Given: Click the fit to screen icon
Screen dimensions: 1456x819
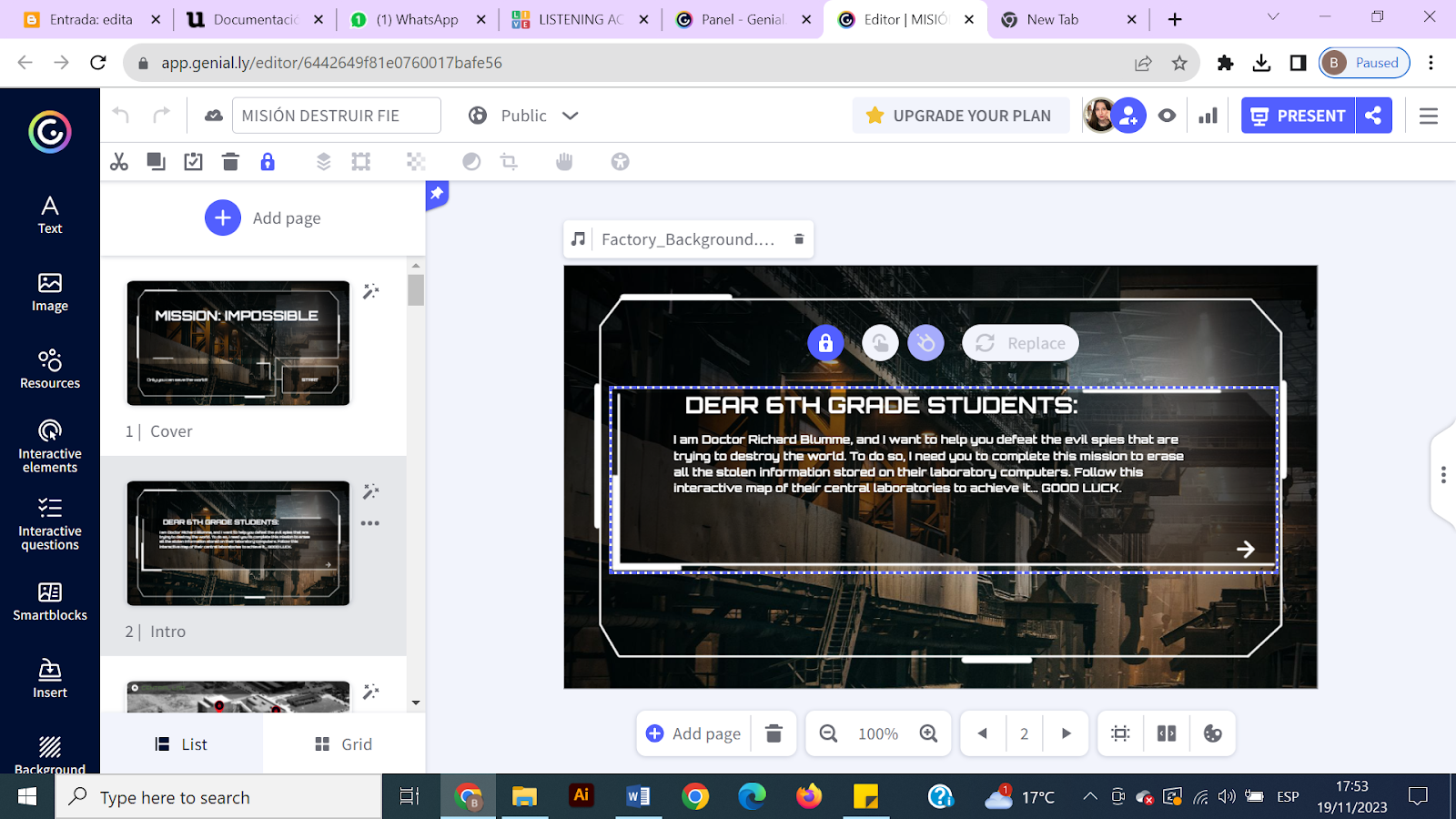Looking at the screenshot, I should pos(1120,733).
